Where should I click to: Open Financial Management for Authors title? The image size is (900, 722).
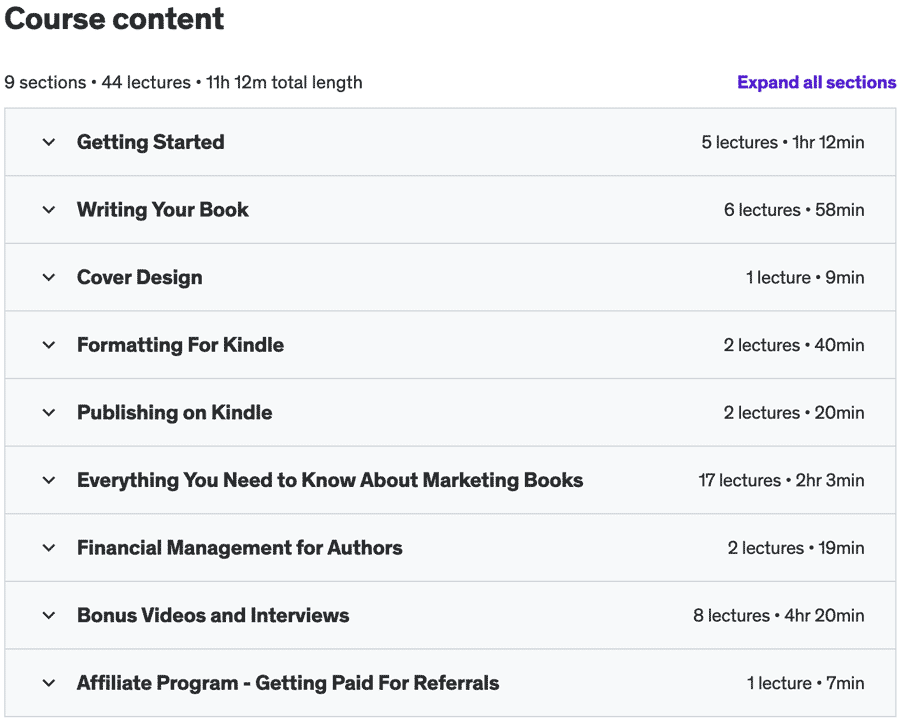pyautogui.click(x=239, y=548)
